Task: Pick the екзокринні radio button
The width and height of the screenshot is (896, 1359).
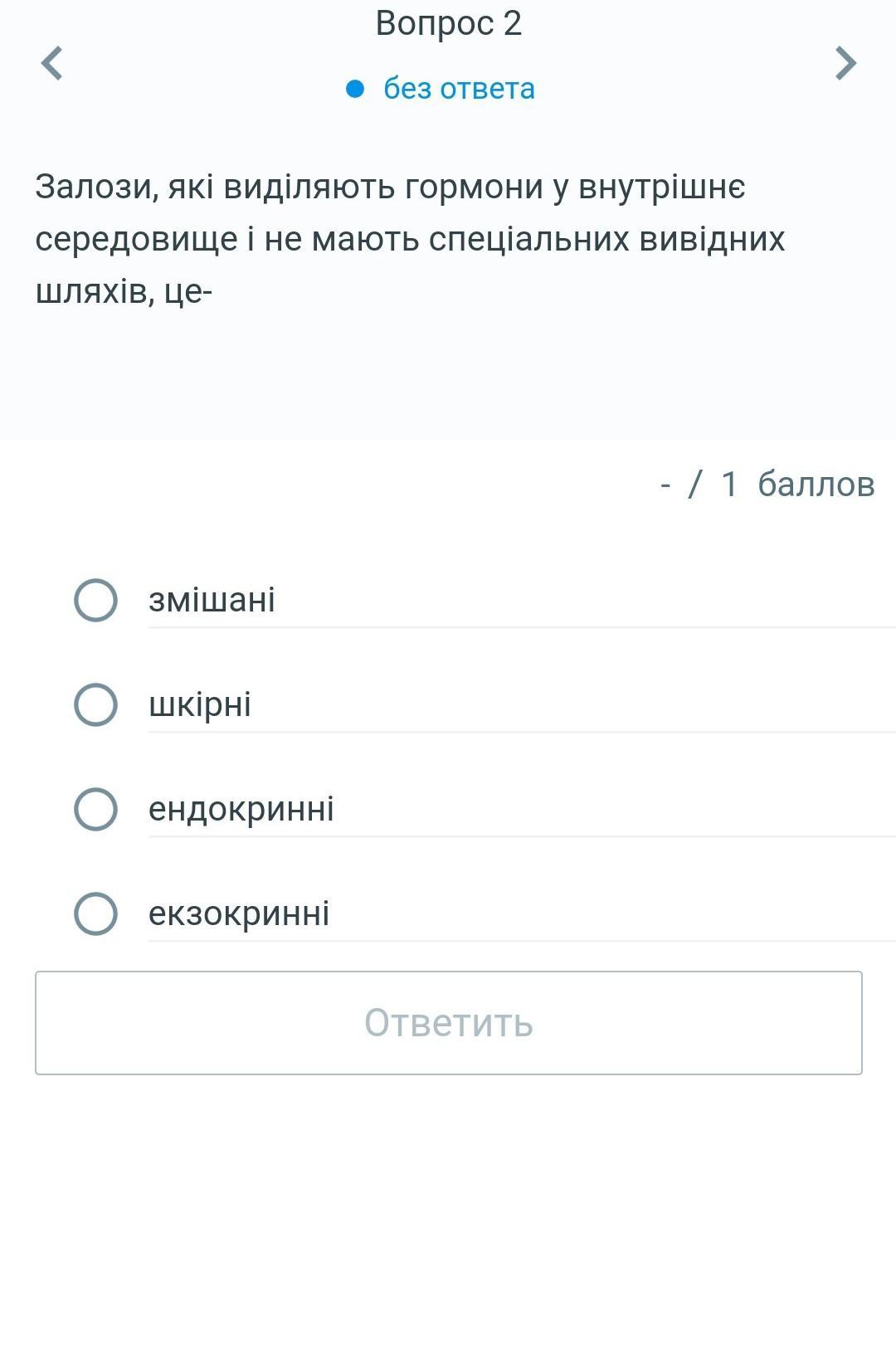Action: coord(95,913)
